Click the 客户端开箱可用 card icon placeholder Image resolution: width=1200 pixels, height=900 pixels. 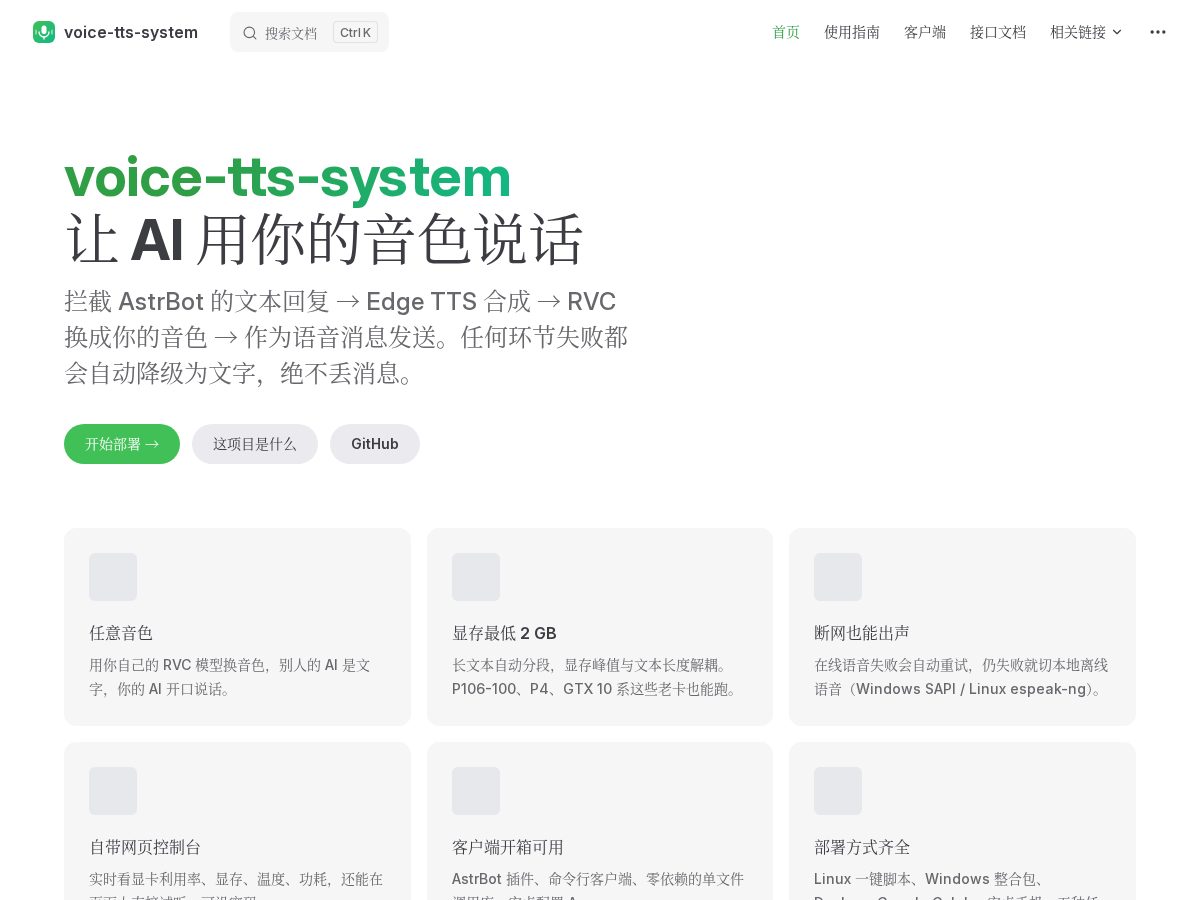point(476,791)
